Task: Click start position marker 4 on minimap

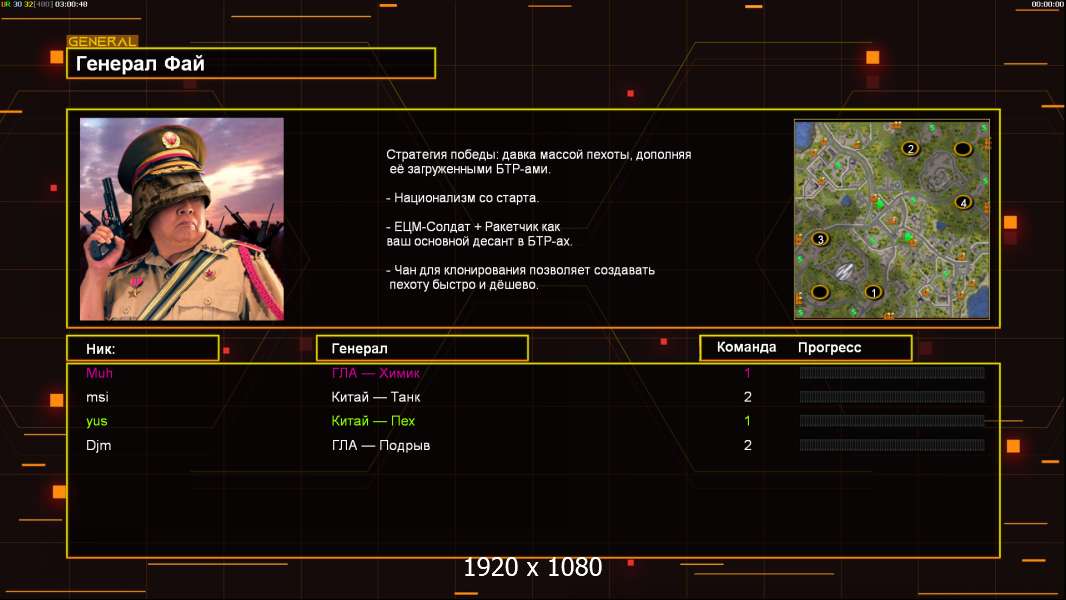Action: coord(963,202)
